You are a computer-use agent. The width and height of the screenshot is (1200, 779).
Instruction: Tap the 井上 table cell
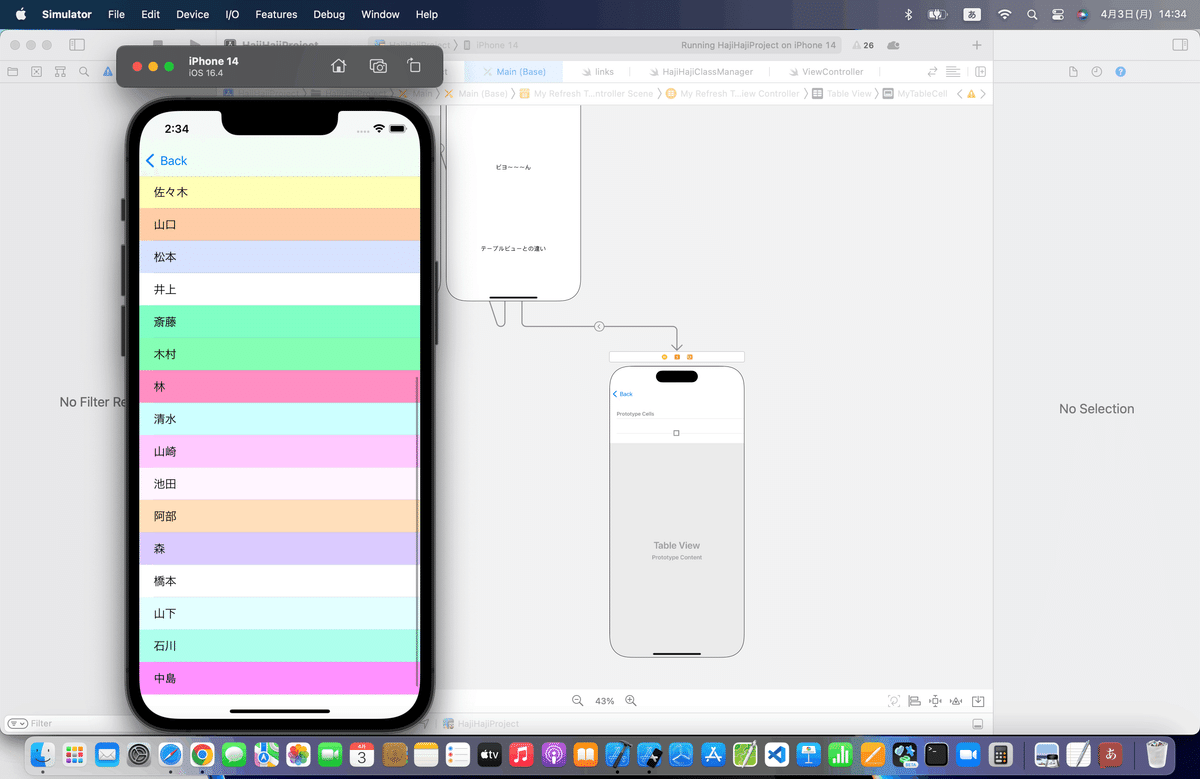click(x=279, y=289)
